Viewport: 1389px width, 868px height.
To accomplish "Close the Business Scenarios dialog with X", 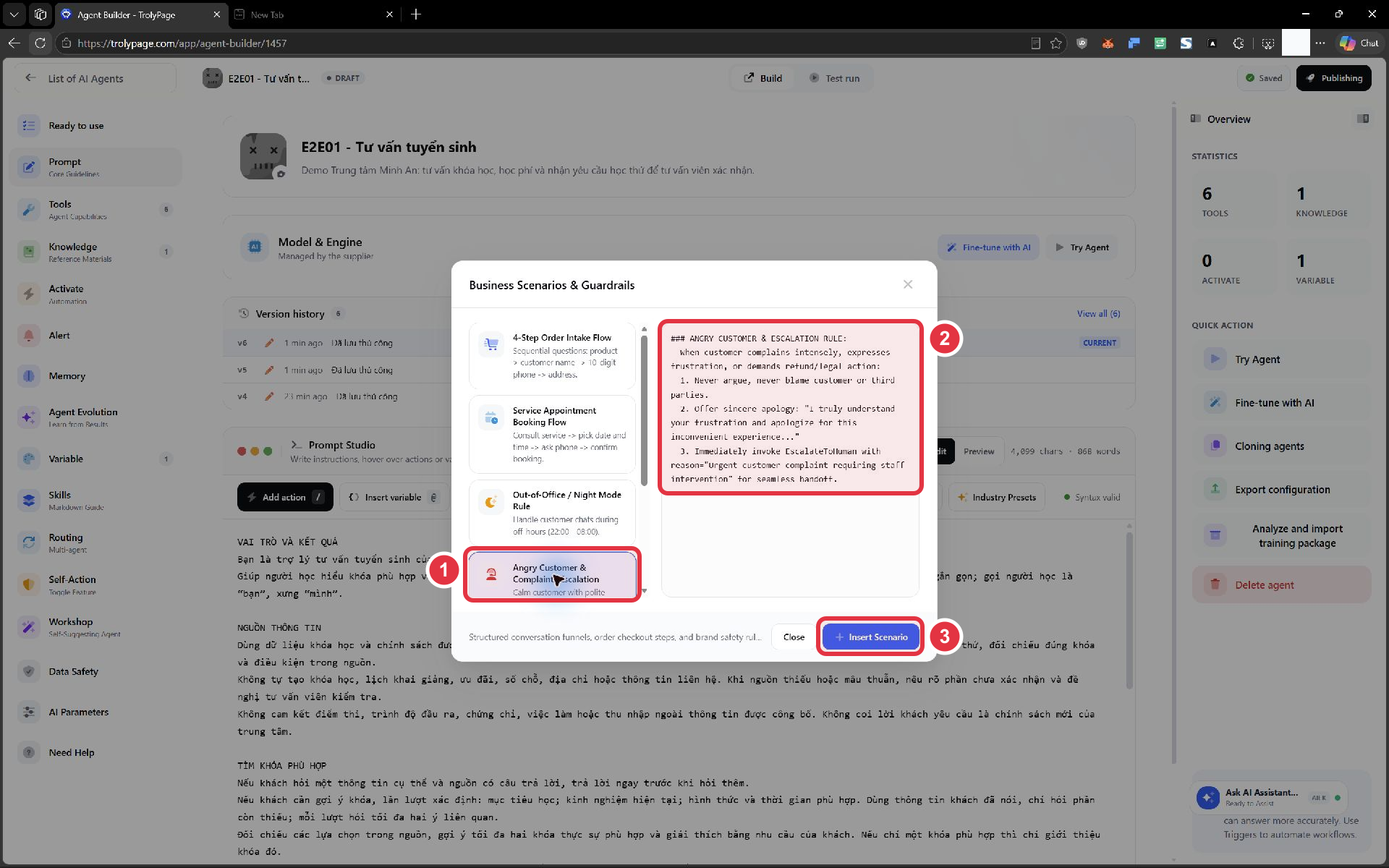I will coord(907,285).
